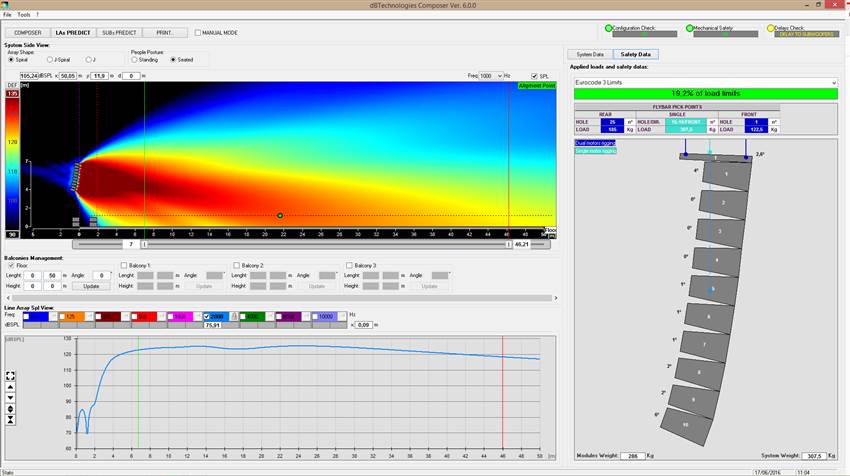The image size is (850, 476).
Task: Open dropdown arrow next to magenta 1000 swatch
Action: click(x=197, y=317)
